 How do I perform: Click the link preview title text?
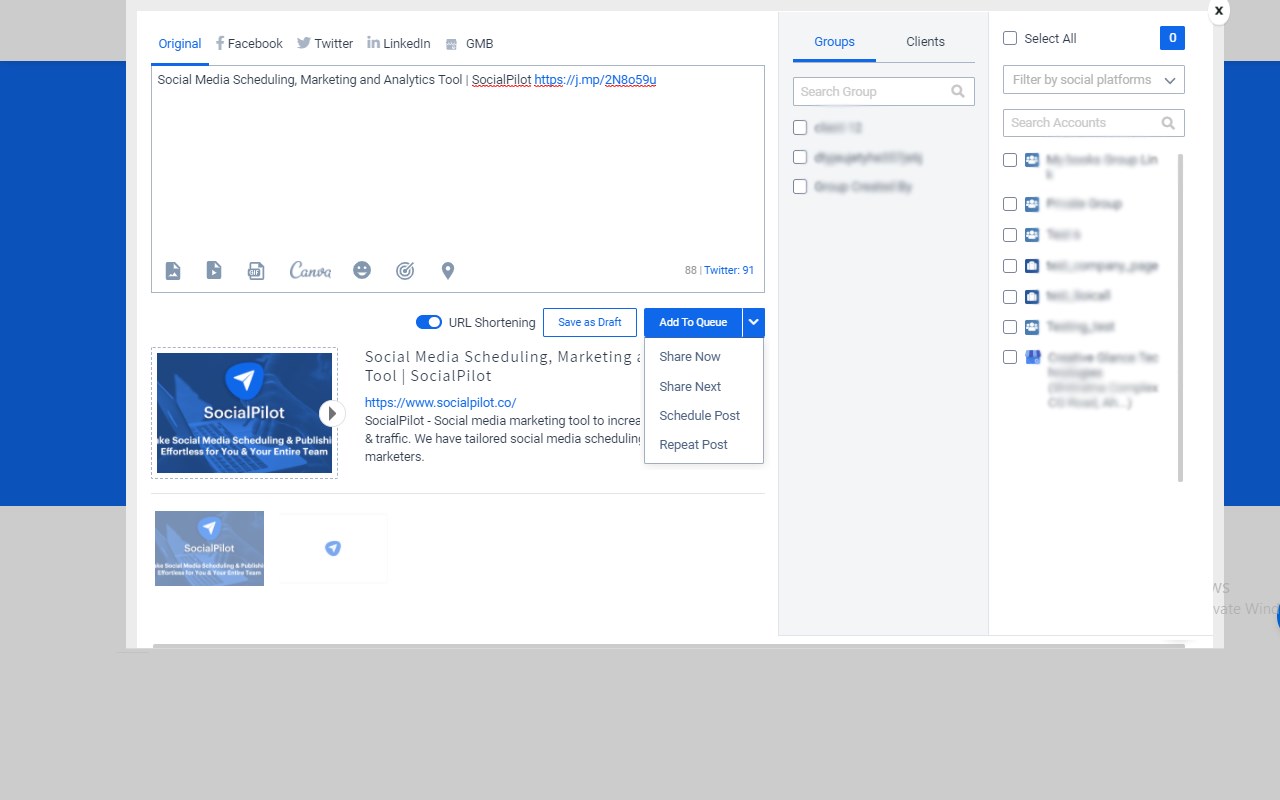pos(500,366)
